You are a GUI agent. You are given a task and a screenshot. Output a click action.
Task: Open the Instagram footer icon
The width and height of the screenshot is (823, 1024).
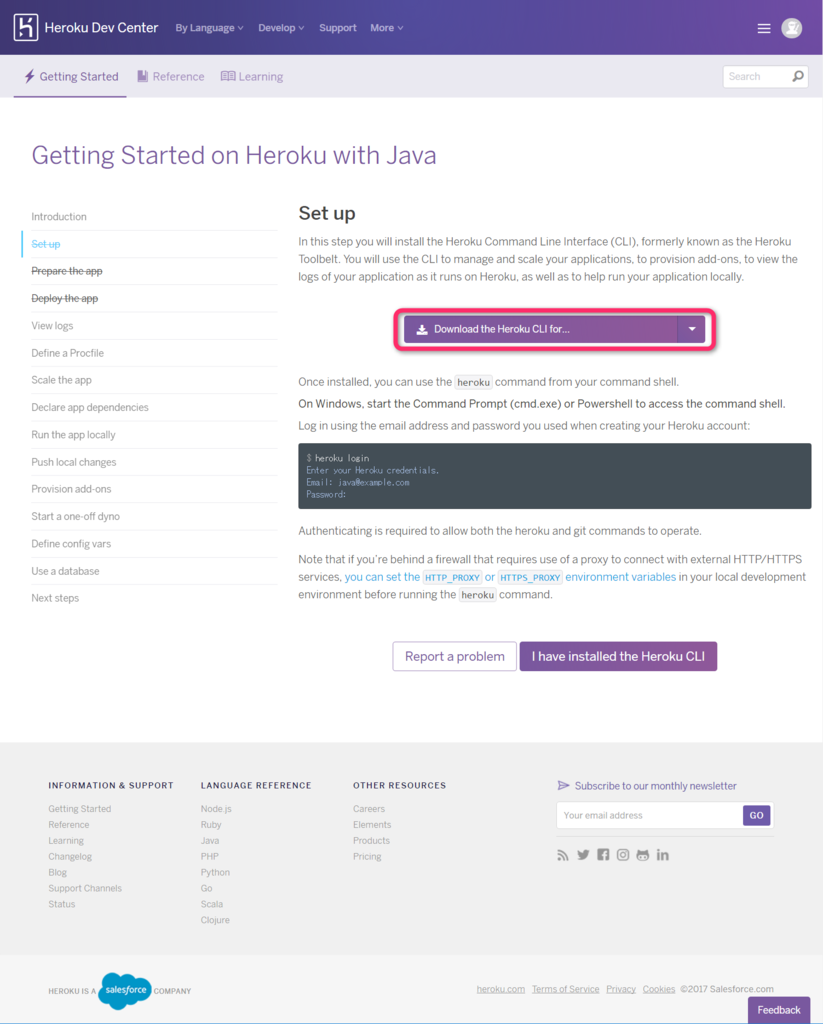(623, 855)
